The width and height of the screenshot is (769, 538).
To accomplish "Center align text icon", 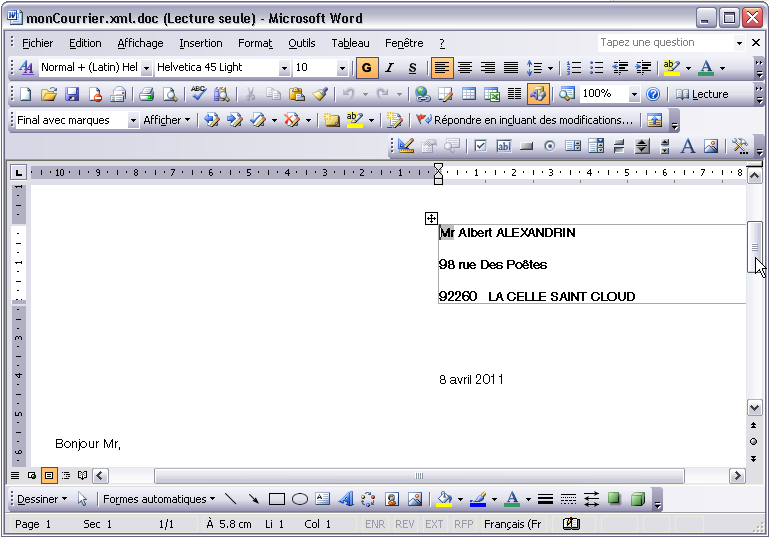I will tap(465, 68).
